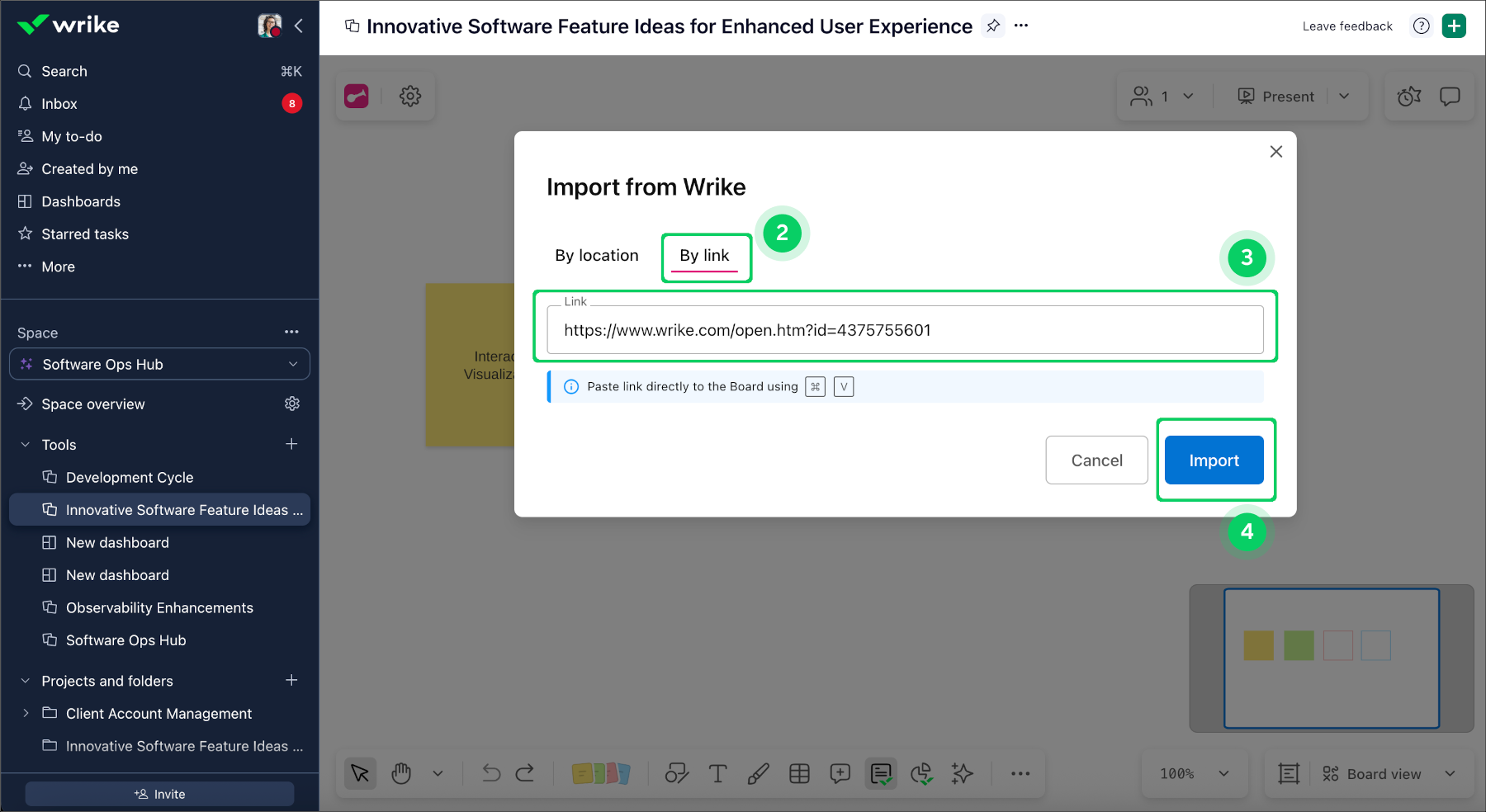Collapse the Tools section

[26, 445]
